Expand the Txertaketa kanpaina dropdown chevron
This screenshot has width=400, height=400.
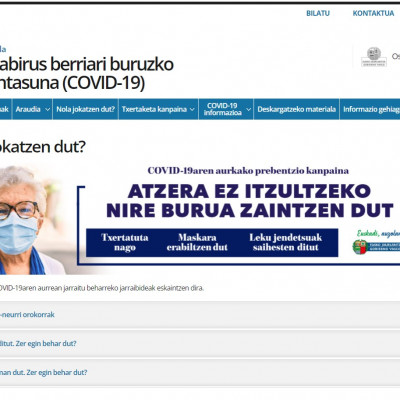192,109
